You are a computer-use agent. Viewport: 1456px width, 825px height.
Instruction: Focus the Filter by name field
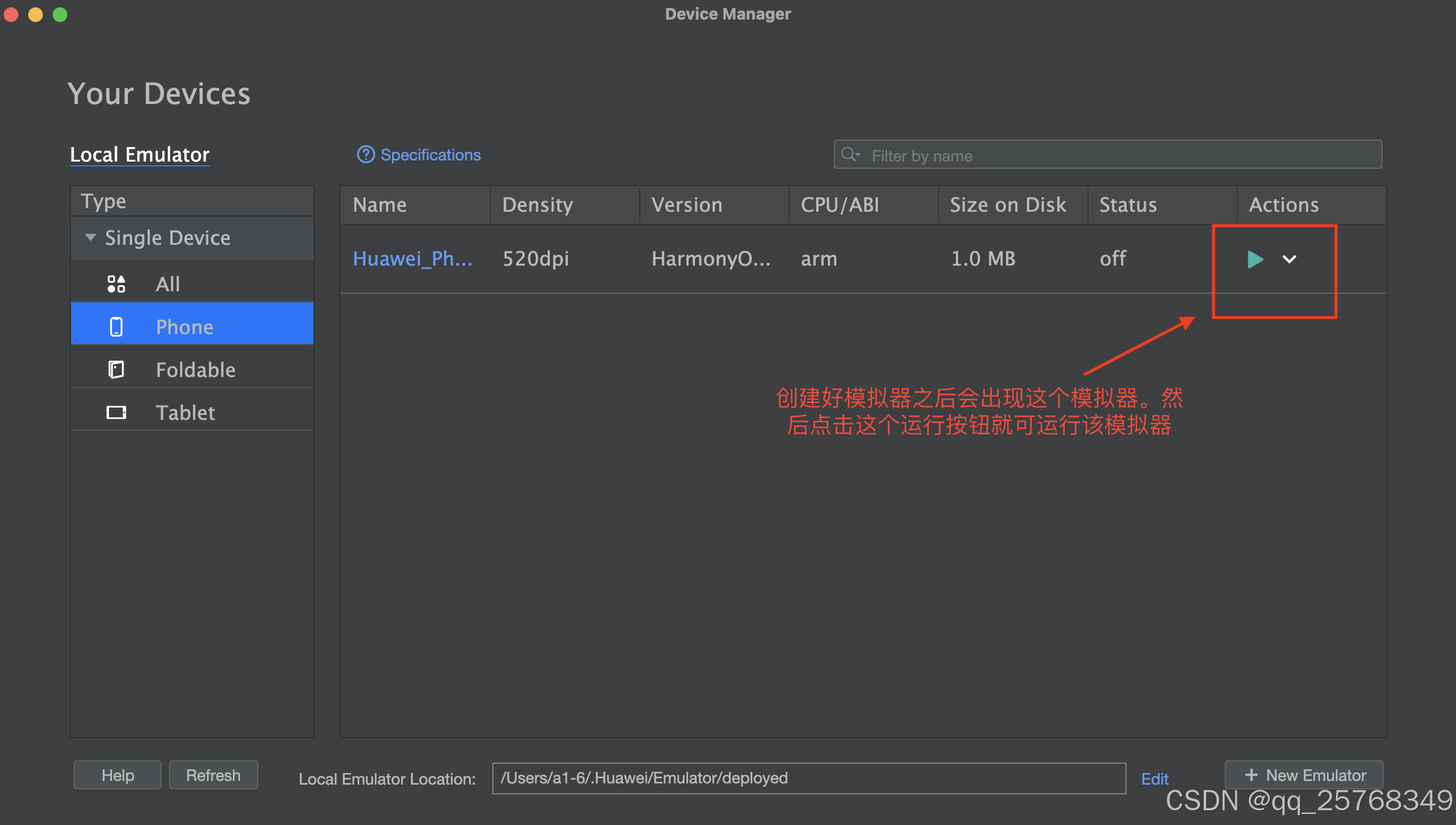coord(1114,155)
